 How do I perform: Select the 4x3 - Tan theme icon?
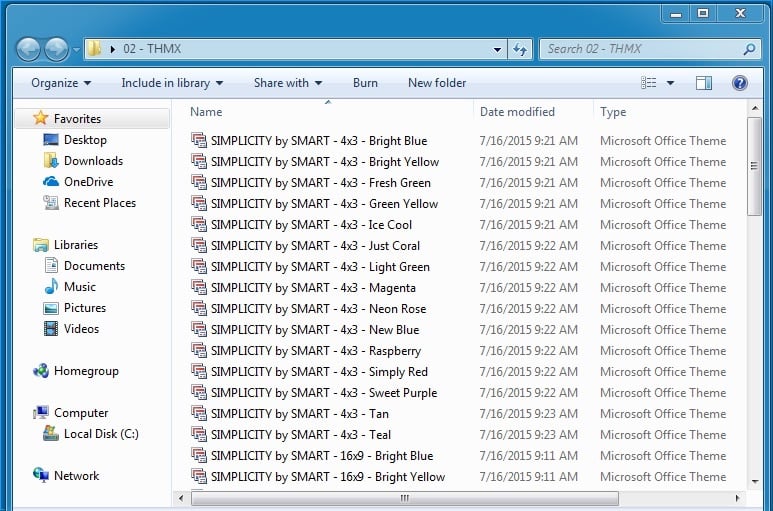pyautogui.click(x=199, y=413)
